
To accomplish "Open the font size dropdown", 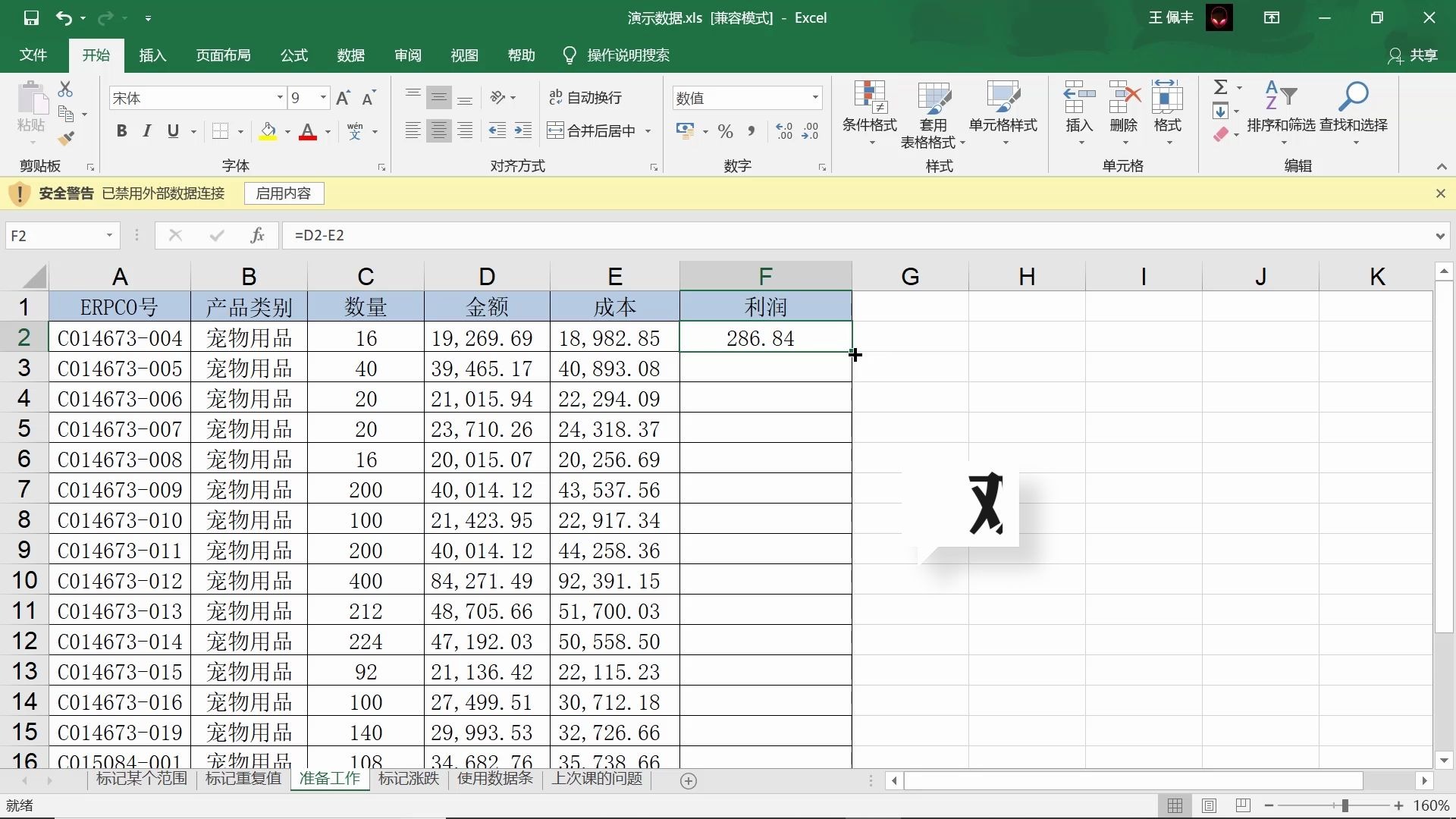I will tap(324, 98).
